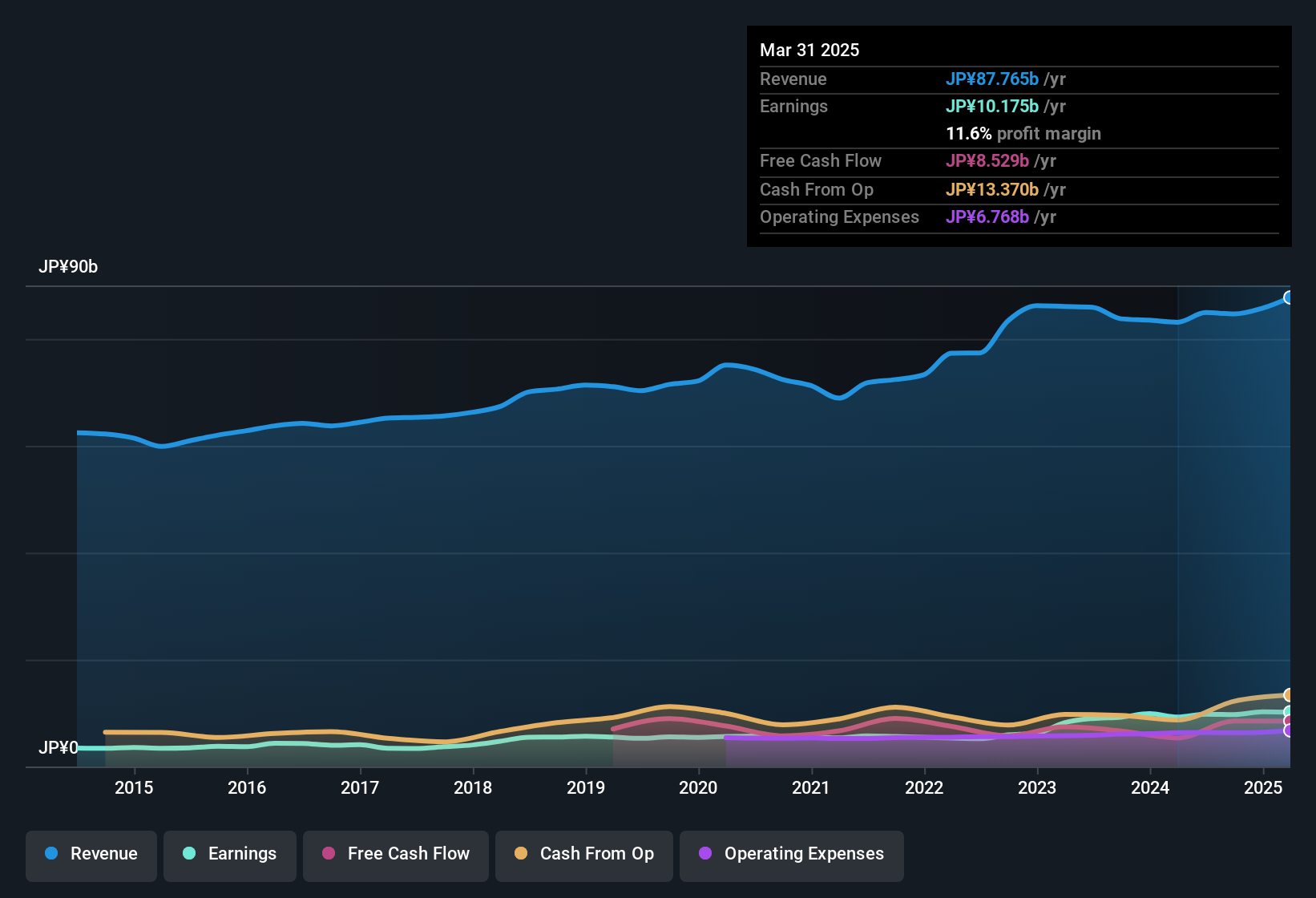The width and height of the screenshot is (1316, 898).
Task: Click the blue Revenue legend dot icon
Action: pos(50,854)
